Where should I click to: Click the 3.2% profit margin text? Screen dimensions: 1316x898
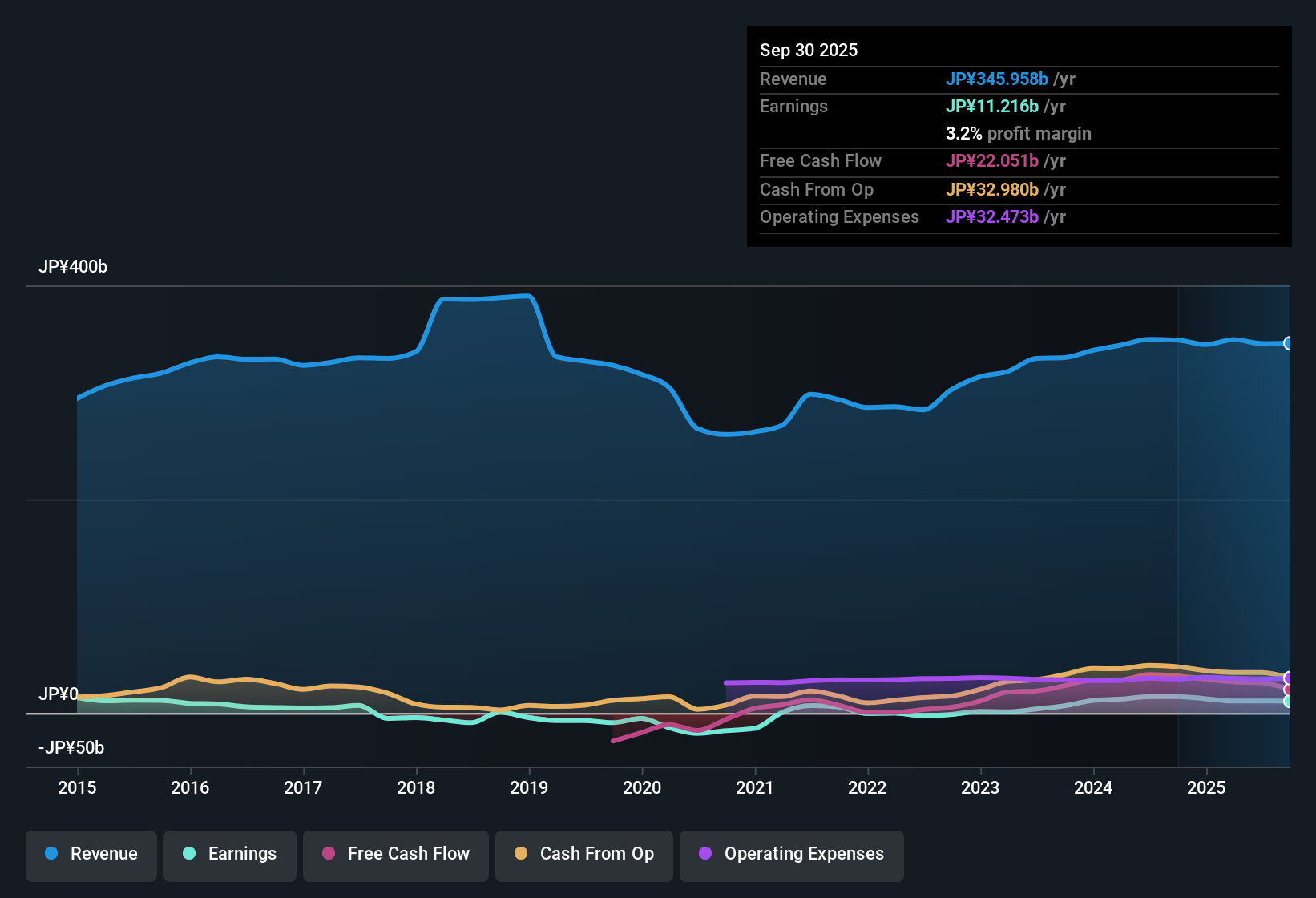pos(1018,133)
